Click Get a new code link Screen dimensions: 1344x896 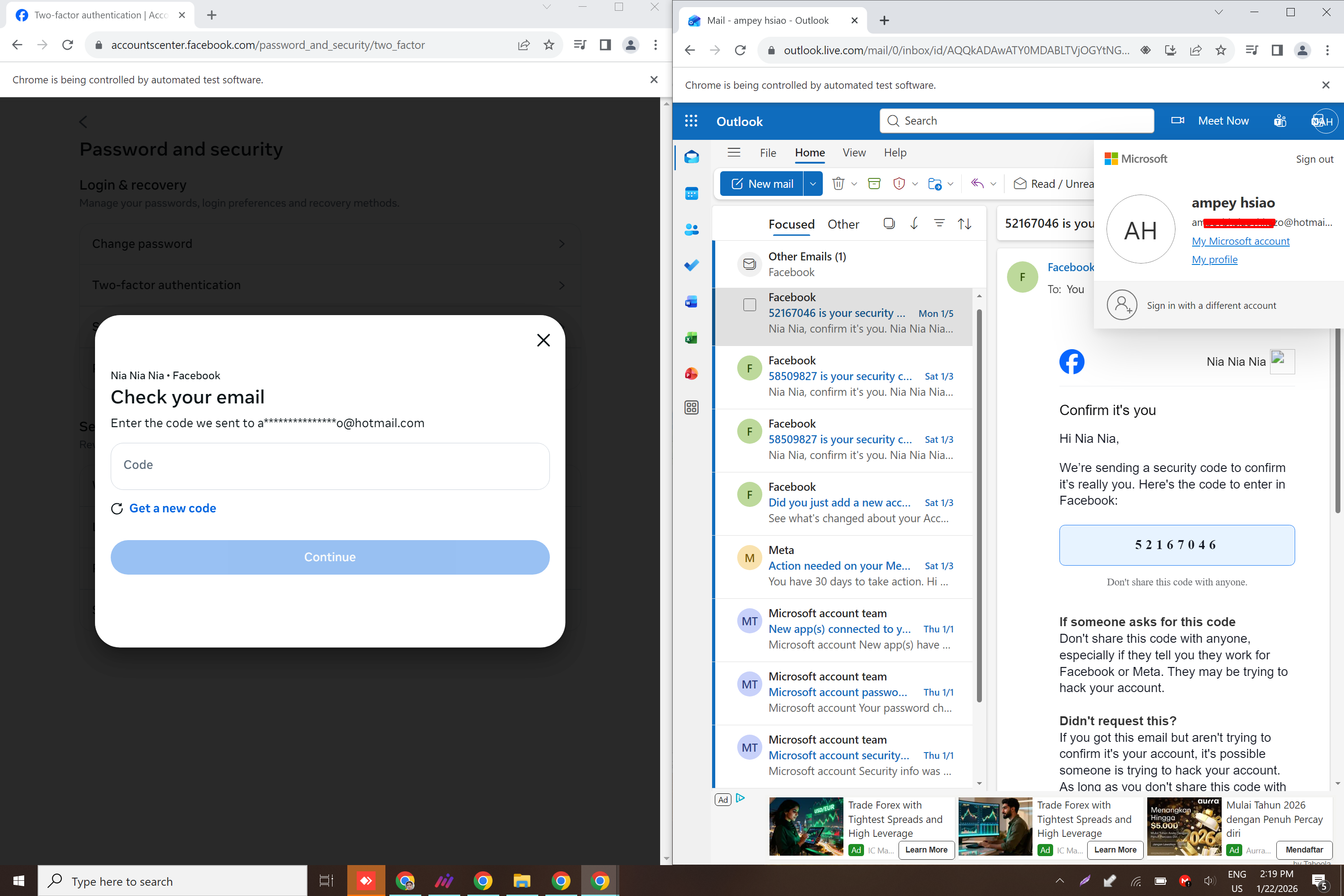coord(173,508)
